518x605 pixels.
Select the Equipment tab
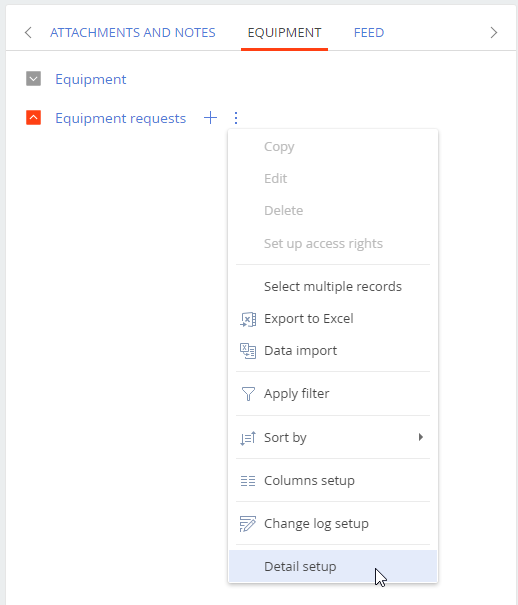click(x=284, y=33)
